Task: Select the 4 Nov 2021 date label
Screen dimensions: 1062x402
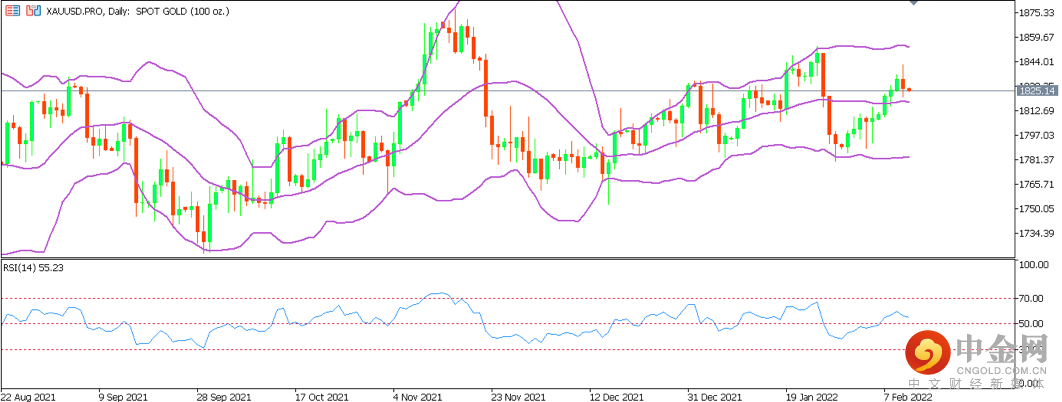Action: click(417, 396)
